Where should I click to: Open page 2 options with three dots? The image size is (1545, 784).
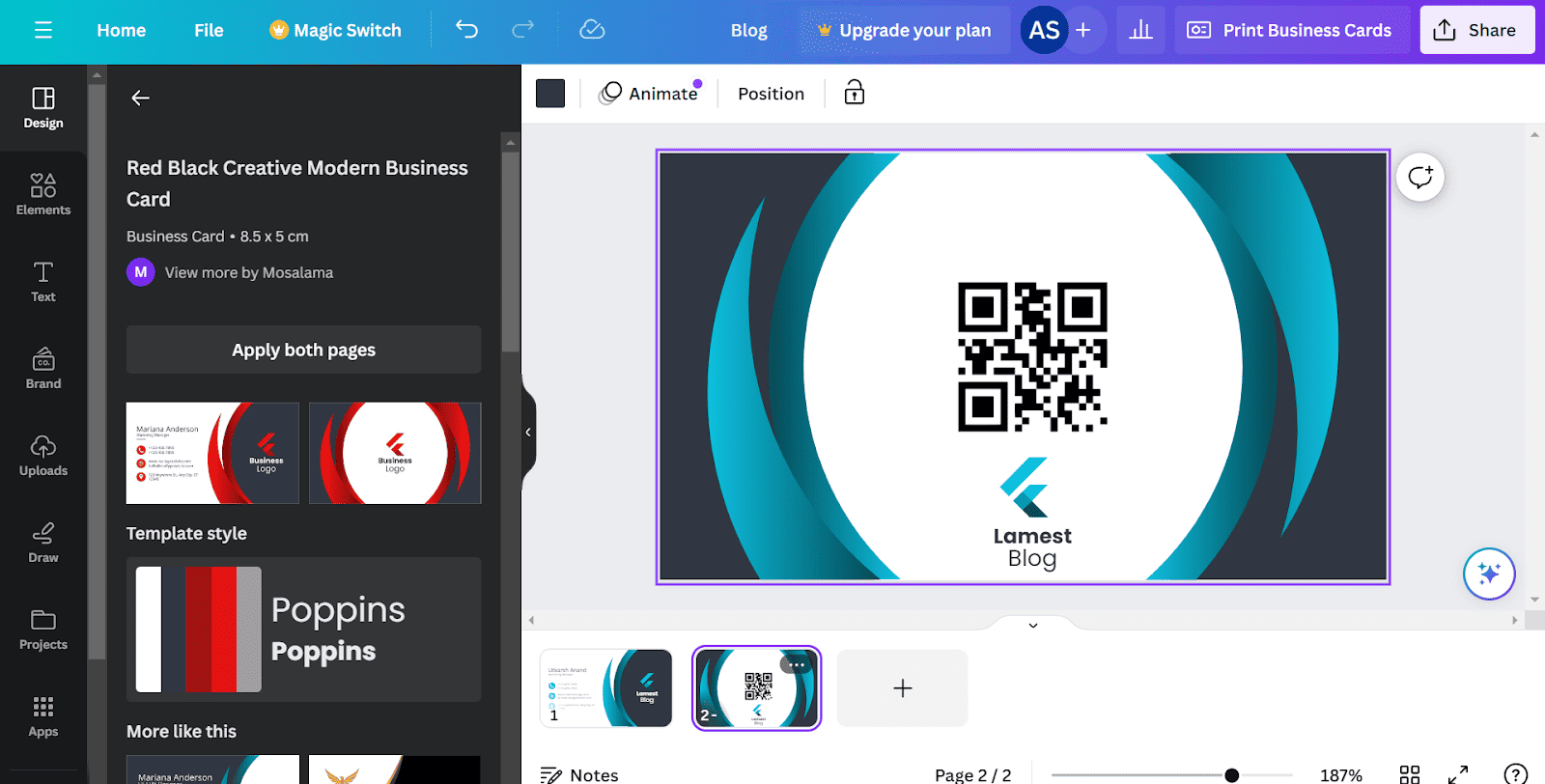click(x=797, y=665)
